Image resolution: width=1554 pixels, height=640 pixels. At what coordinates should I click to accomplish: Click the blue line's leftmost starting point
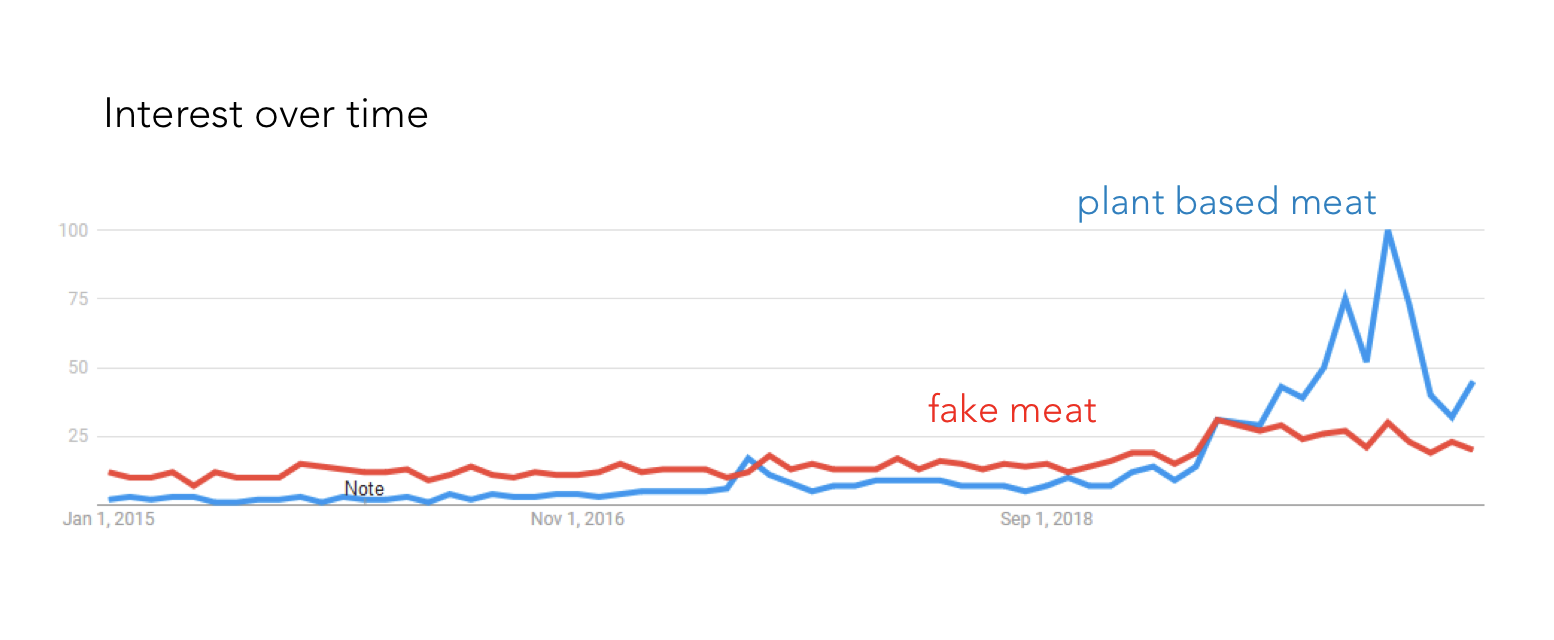tap(110, 499)
